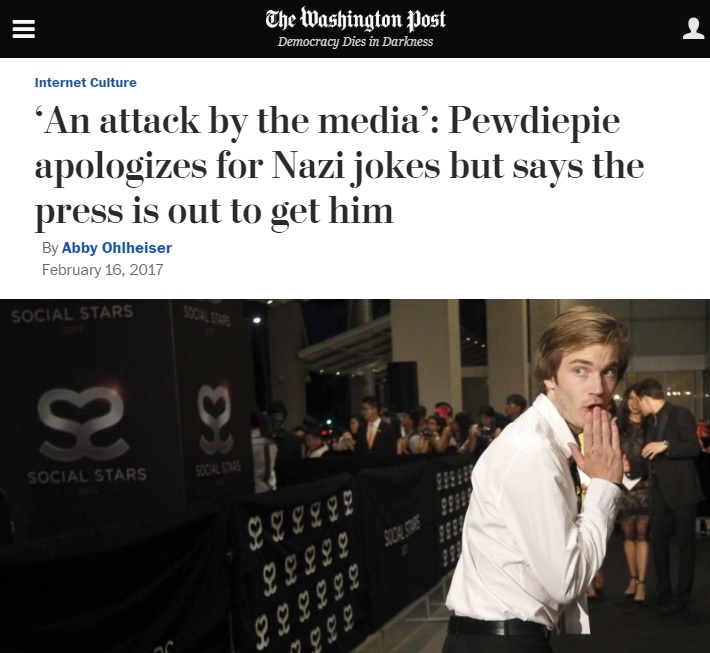Open the Pewdiepie red carpet photo
The image size is (710, 653).
click(355, 476)
